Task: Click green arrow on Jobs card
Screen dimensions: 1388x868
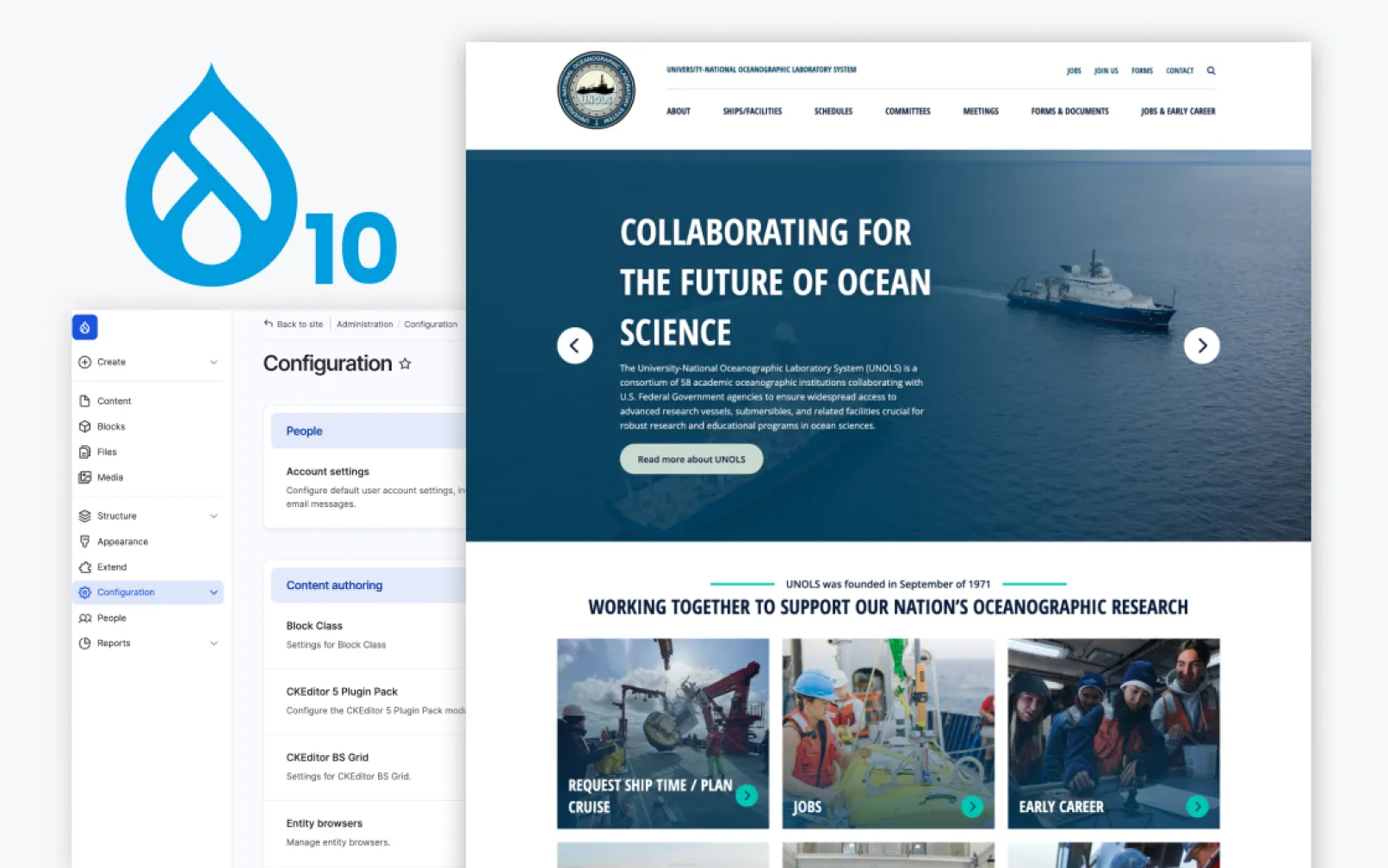Action: pyautogui.click(x=971, y=806)
